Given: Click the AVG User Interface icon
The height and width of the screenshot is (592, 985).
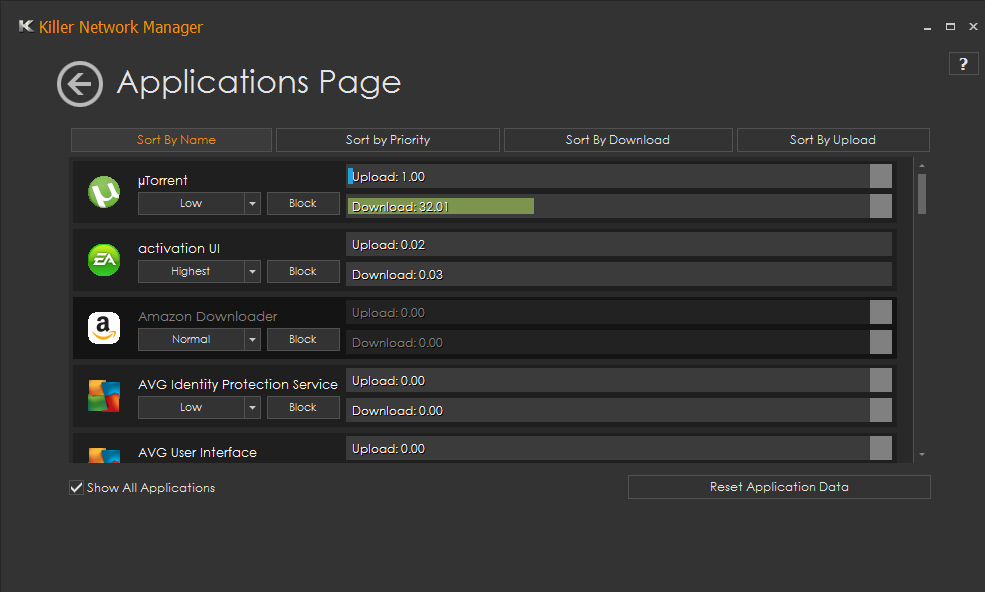Looking at the screenshot, I should click(104, 455).
